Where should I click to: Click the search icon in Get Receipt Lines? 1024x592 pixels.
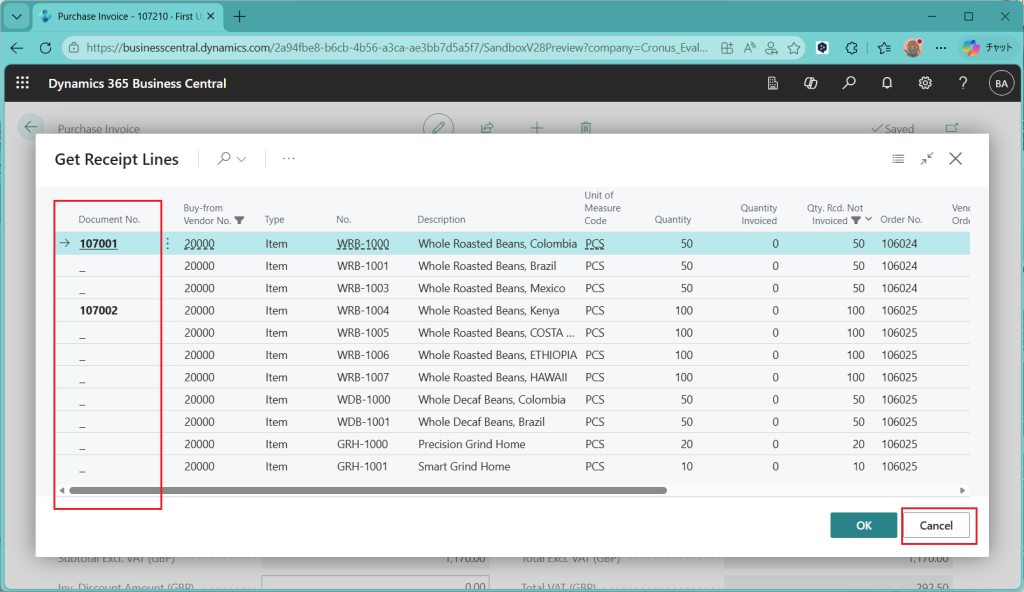pyautogui.click(x=224, y=159)
